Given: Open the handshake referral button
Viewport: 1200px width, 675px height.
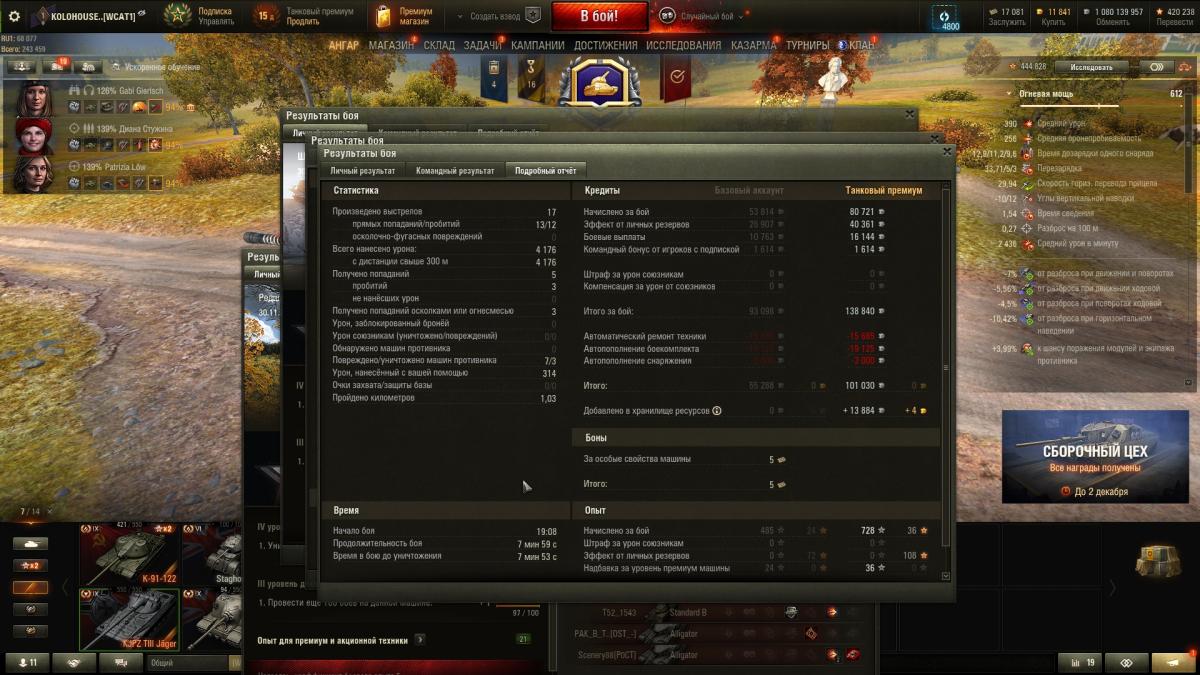Looking at the screenshot, I should point(75,663).
